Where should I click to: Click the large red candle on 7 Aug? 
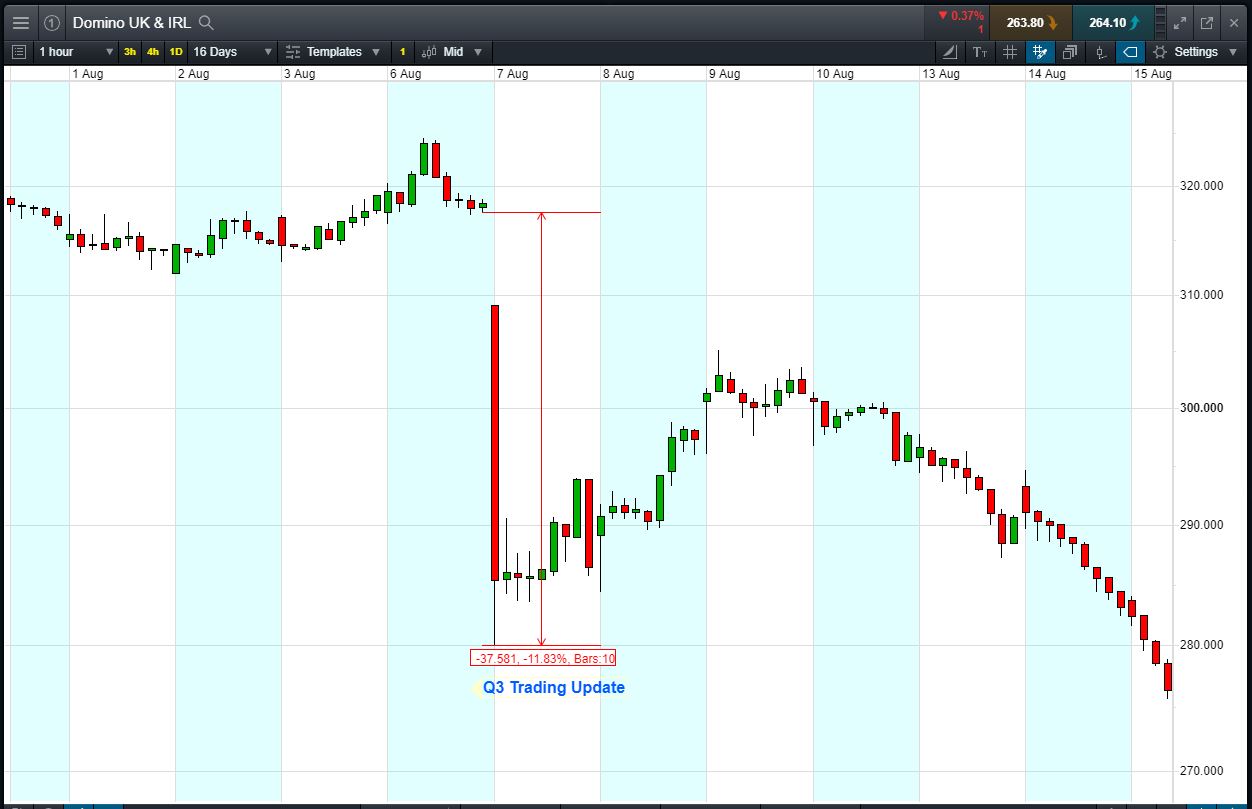[494, 443]
